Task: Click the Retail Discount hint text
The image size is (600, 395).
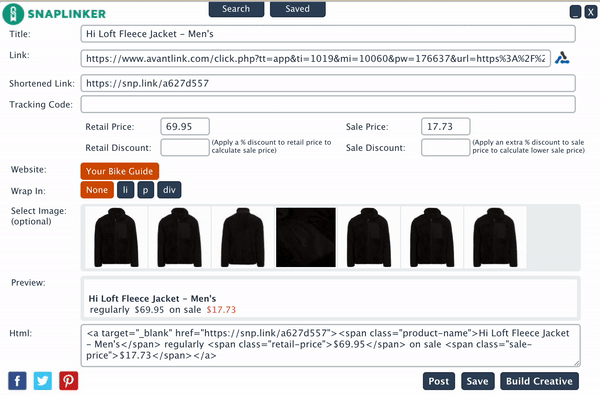Action: point(271,146)
